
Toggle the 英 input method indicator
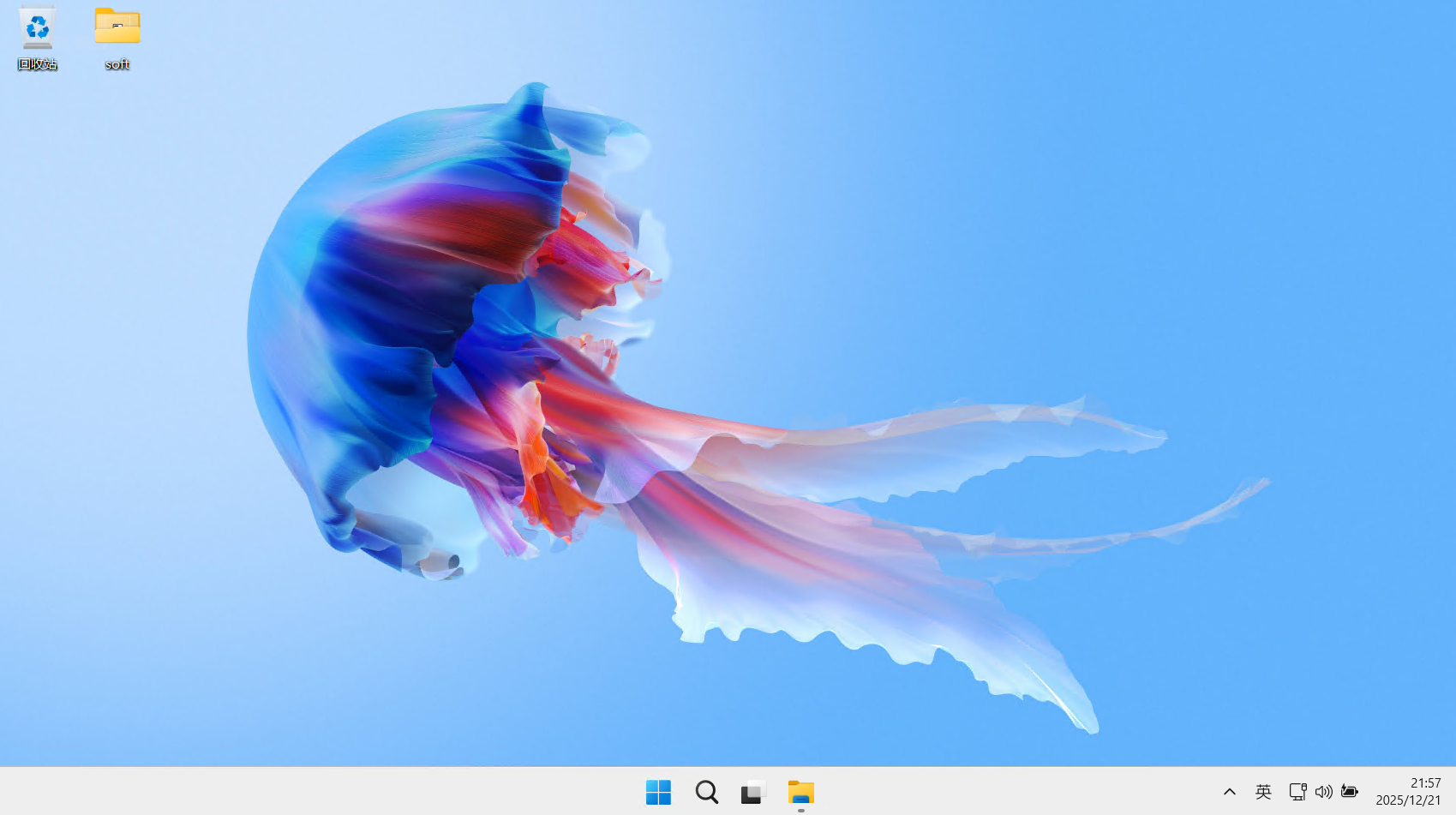coord(1263,792)
